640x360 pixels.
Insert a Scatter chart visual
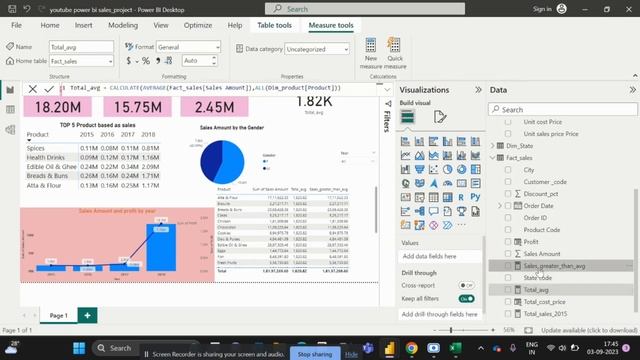[433, 169]
